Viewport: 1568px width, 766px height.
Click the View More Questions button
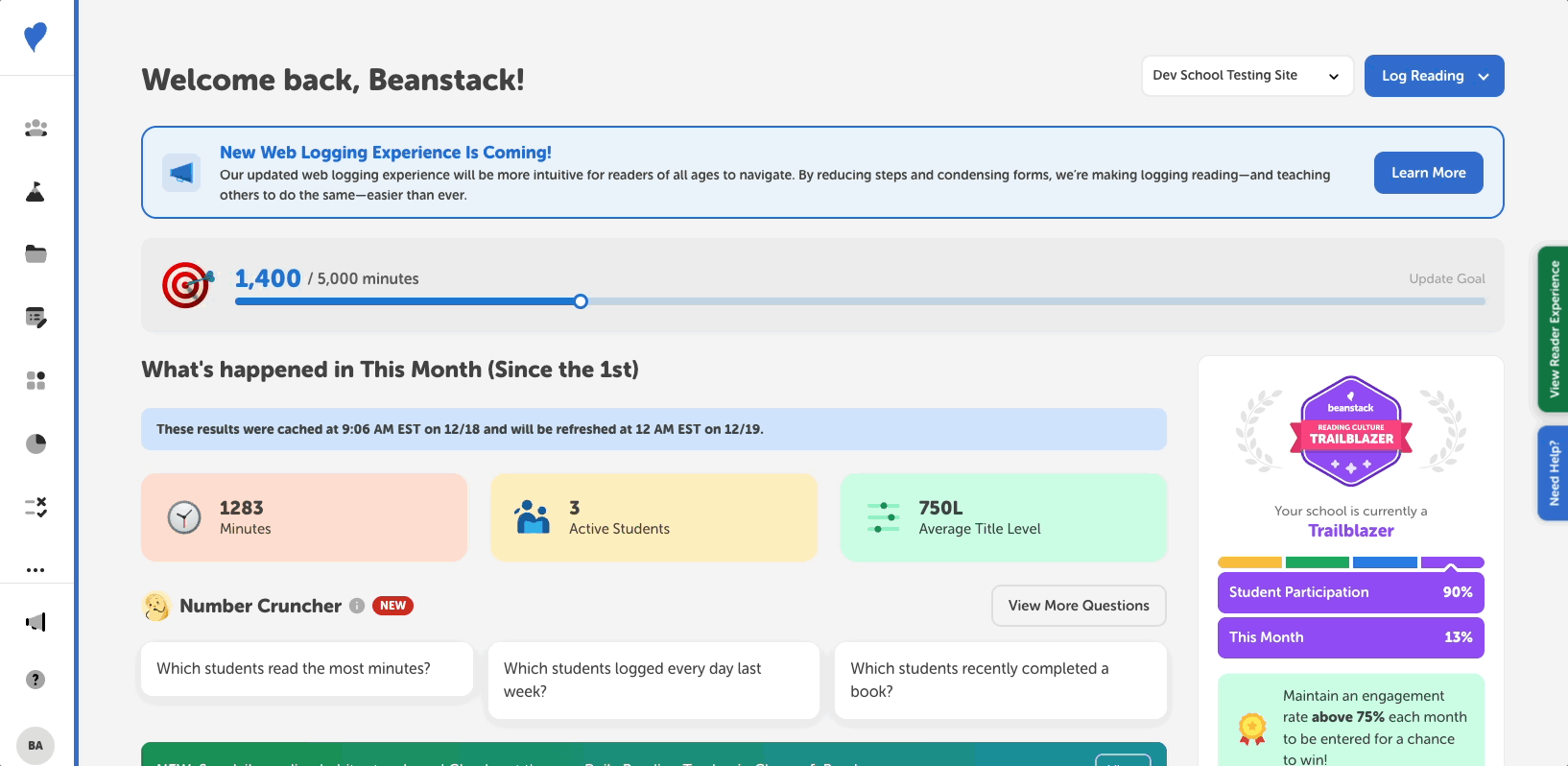[x=1078, y=606]
